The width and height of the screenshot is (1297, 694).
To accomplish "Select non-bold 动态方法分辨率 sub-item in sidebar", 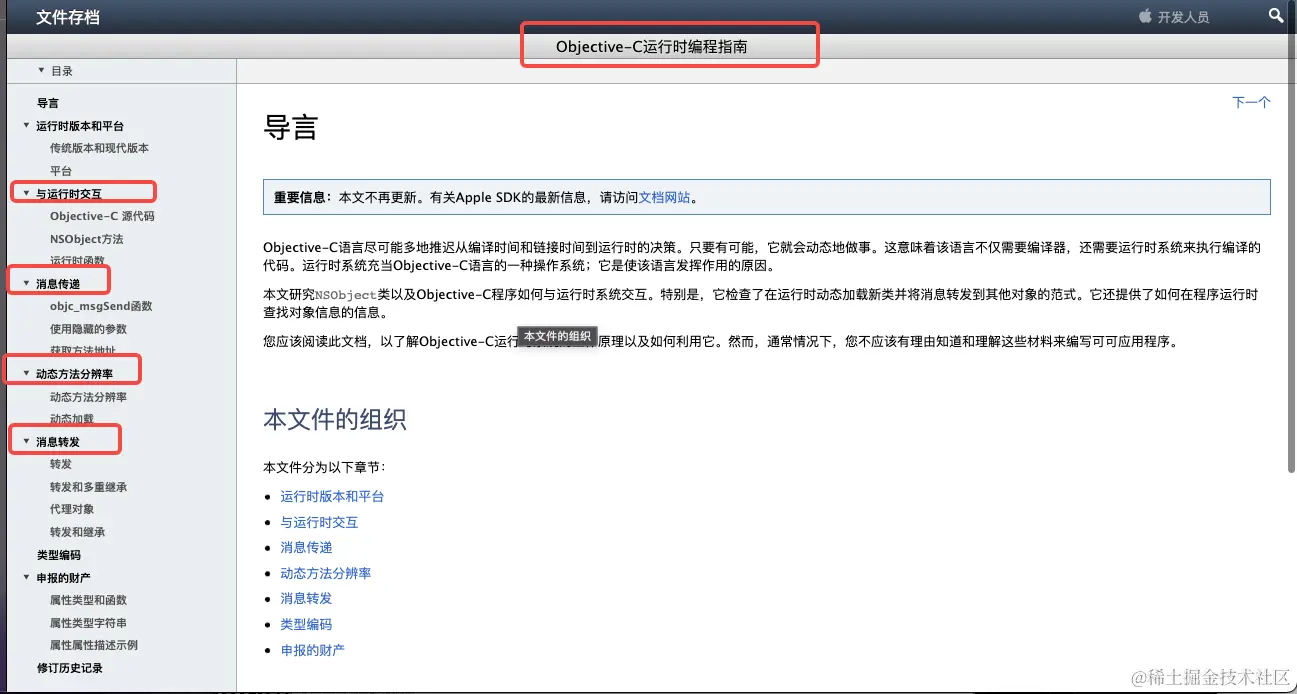I will (88, 397).
